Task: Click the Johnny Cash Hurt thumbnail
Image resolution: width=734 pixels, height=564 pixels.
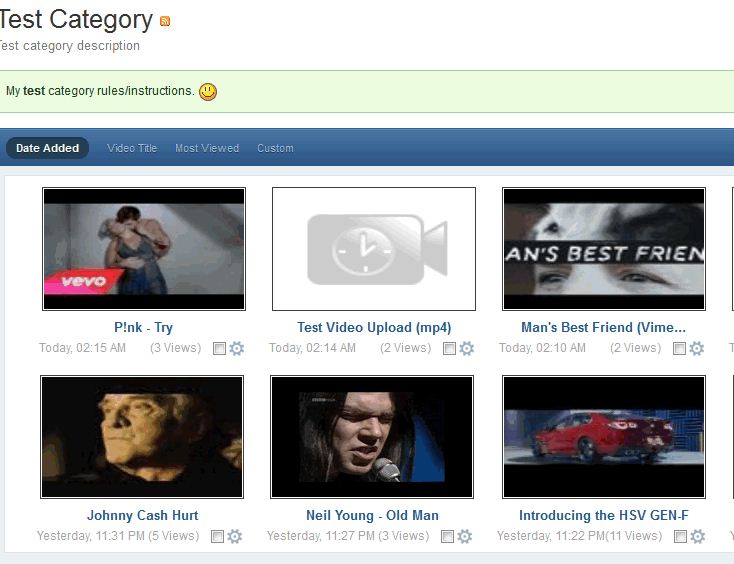Action: [142, 437]
